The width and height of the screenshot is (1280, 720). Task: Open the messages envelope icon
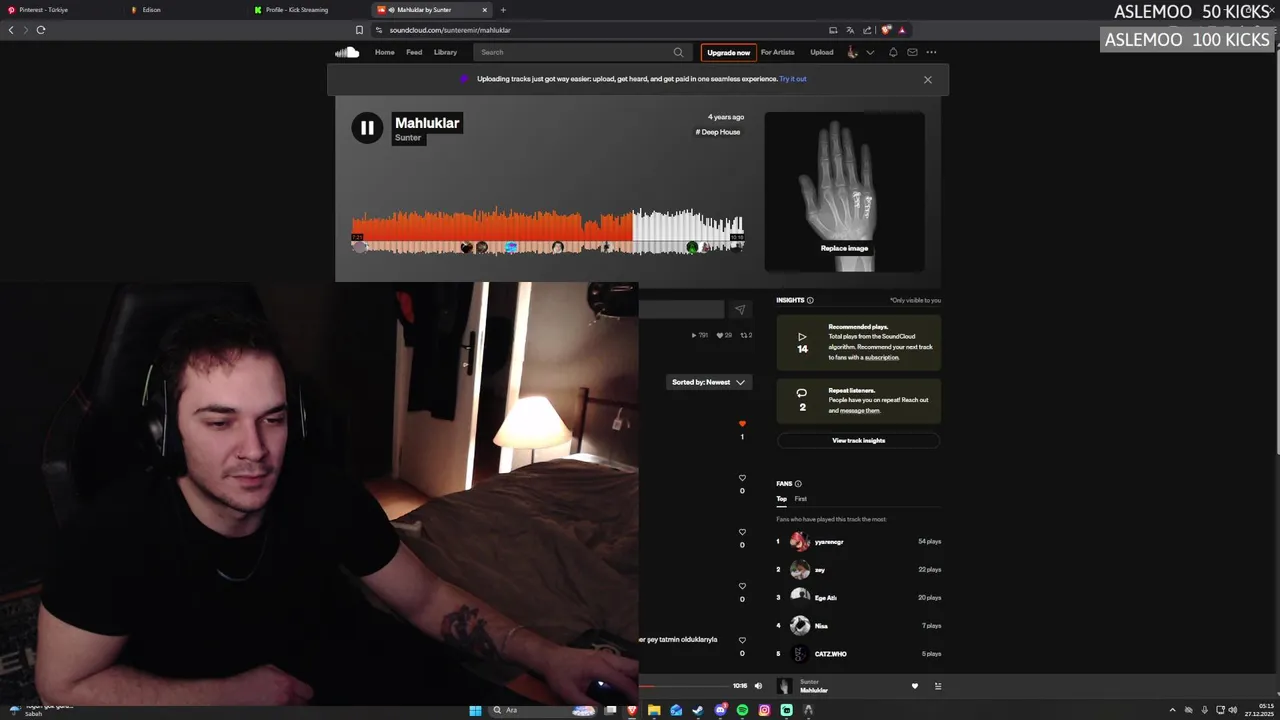click(x=912, y=52)
